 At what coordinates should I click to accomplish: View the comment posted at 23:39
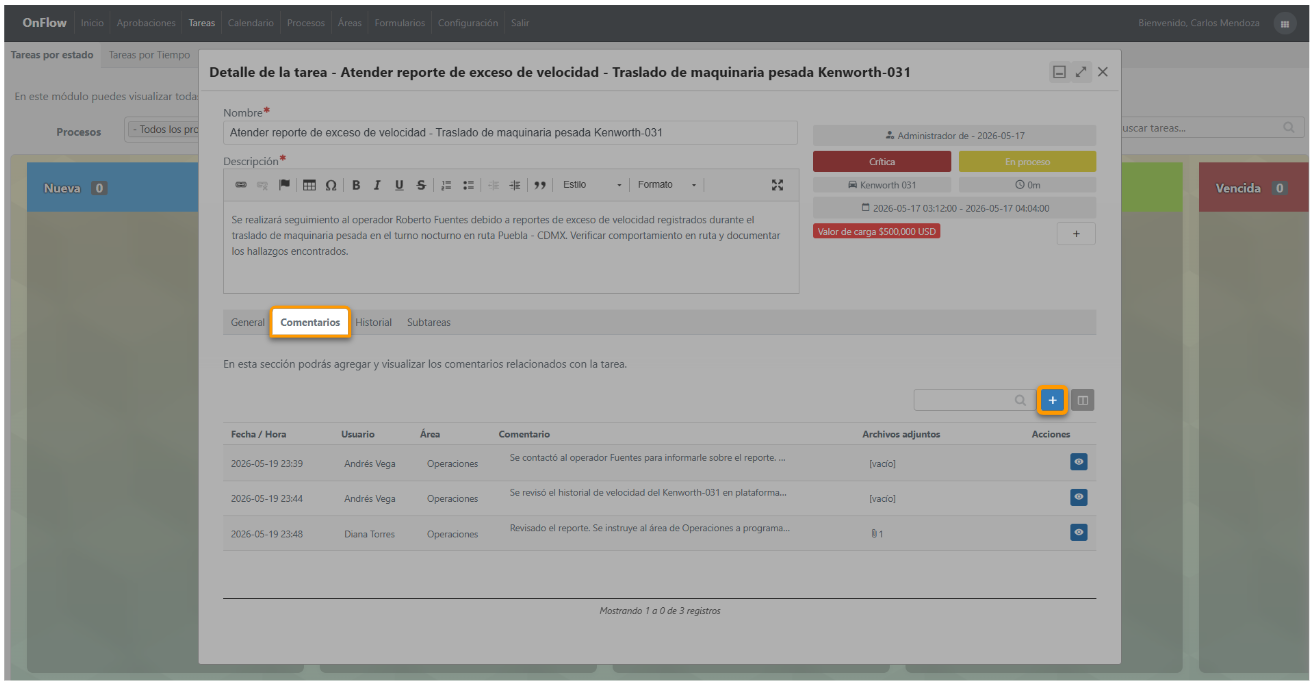point(1079,462)
